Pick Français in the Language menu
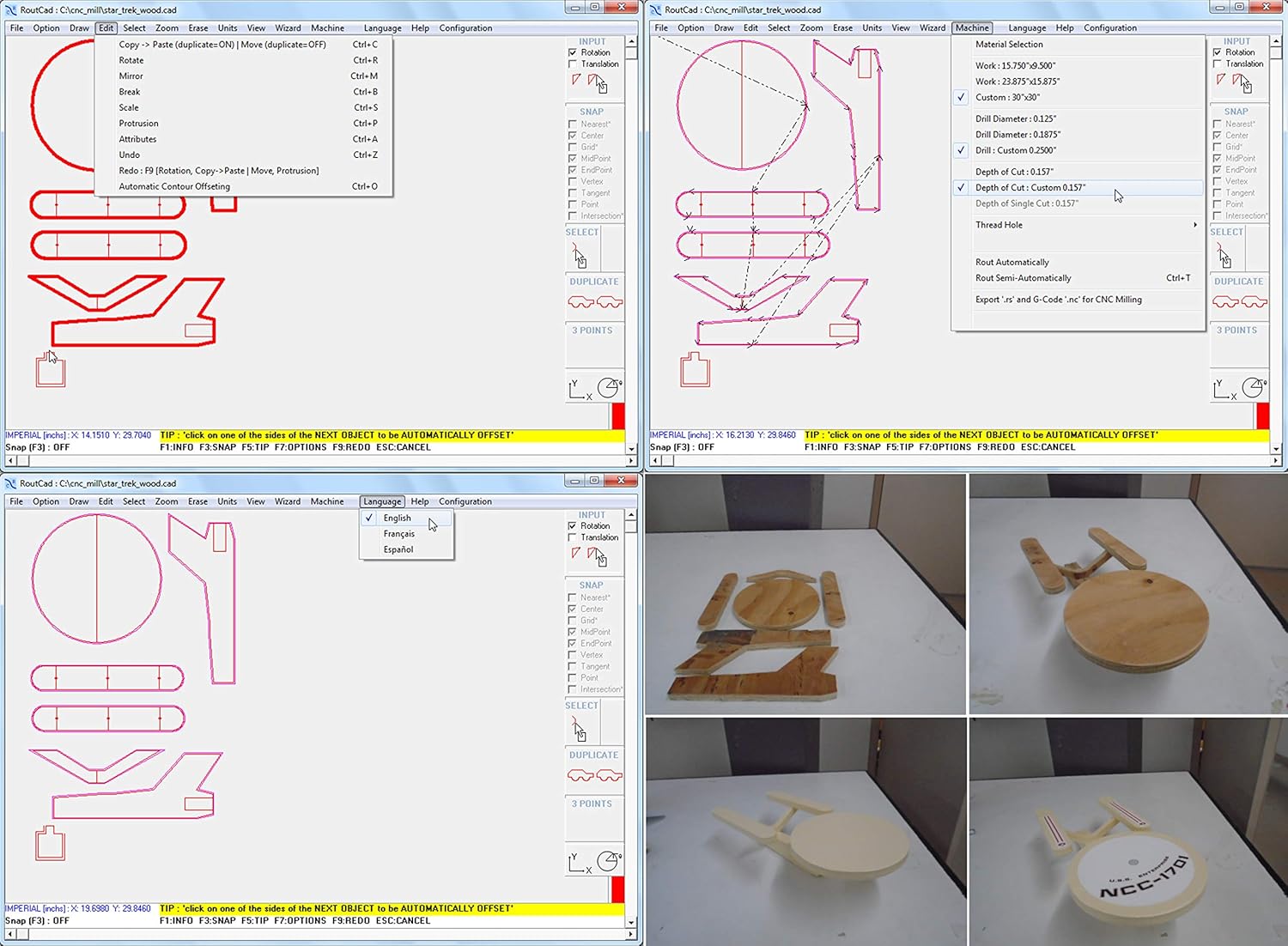Image resolution: width=1288 pixels, height=946 pixels. [406, 534]
